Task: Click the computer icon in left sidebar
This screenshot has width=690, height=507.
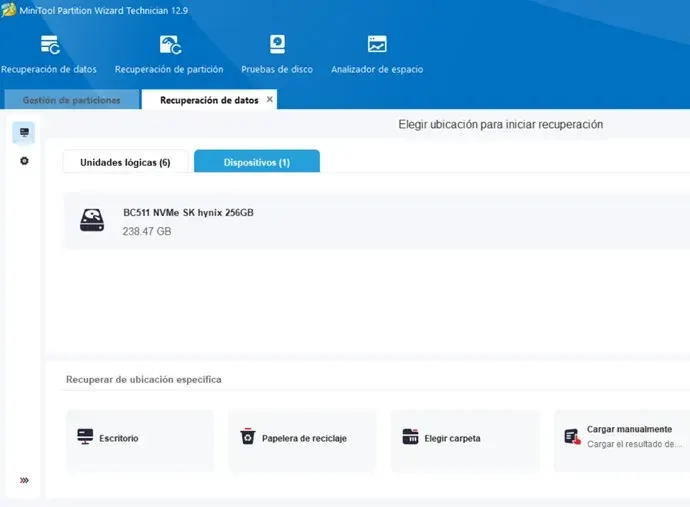Action: point(24,132)
